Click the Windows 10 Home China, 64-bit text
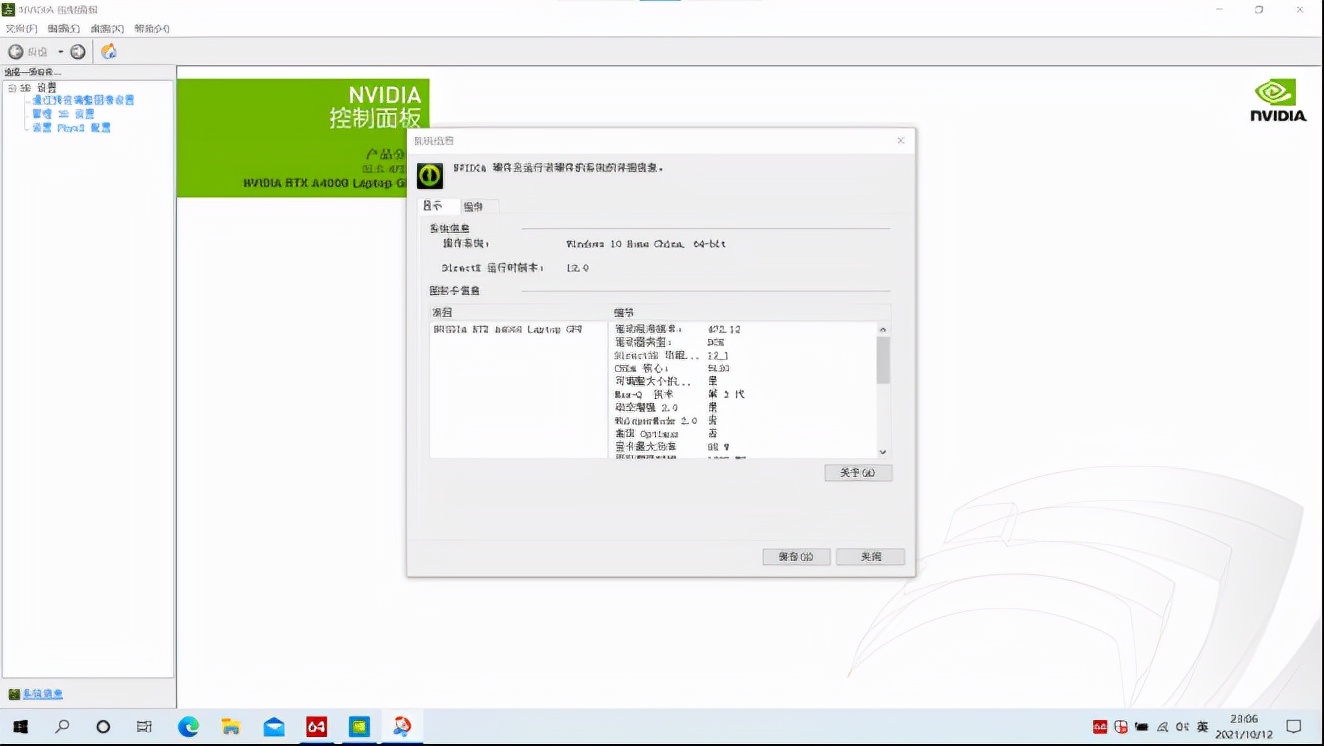Screen dimensions: 1324x746 pos(646,244)
